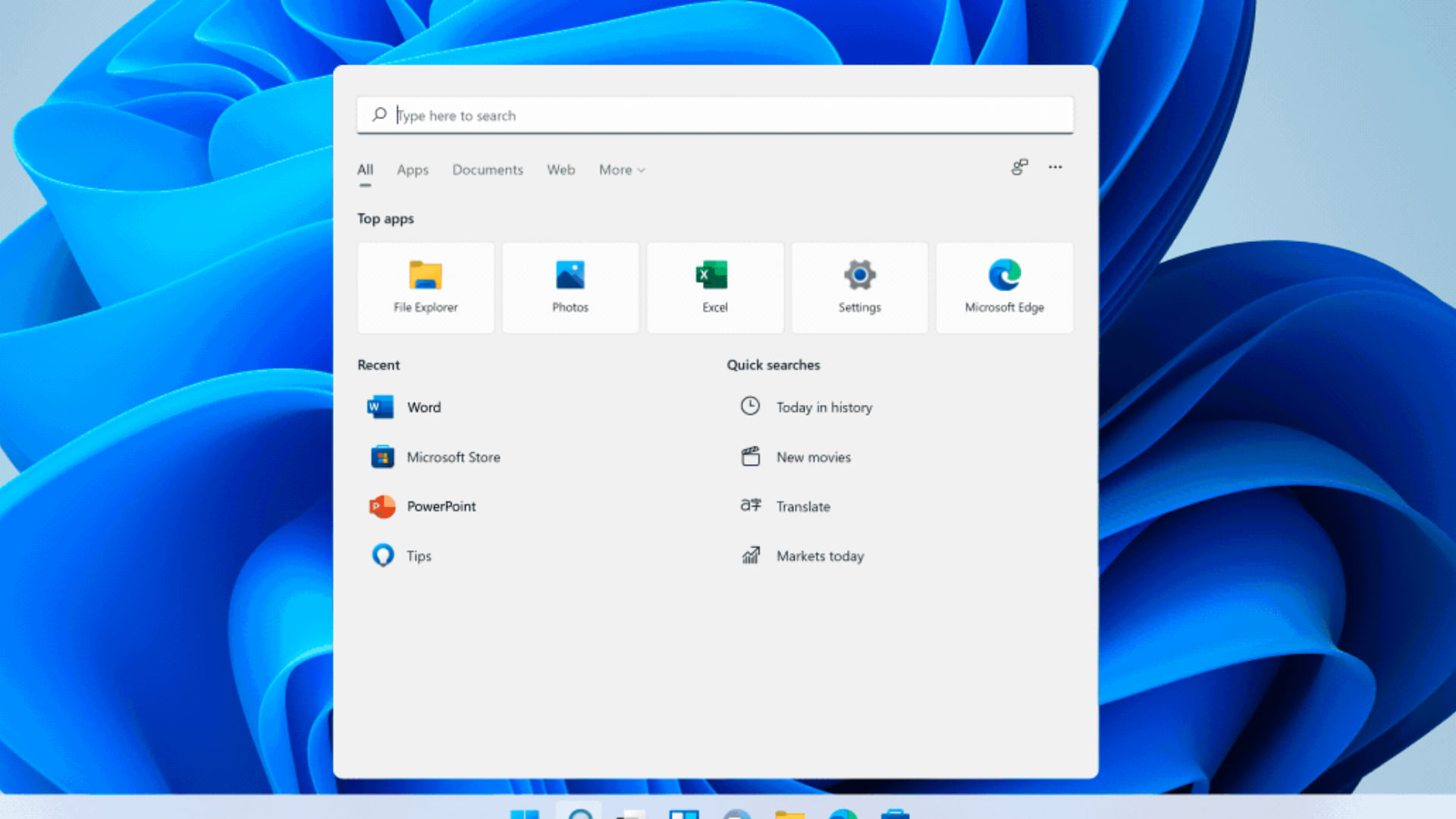Open Translate quick search
The height and width of the screenshot is (819, 1456).
(x=803, y=507)
